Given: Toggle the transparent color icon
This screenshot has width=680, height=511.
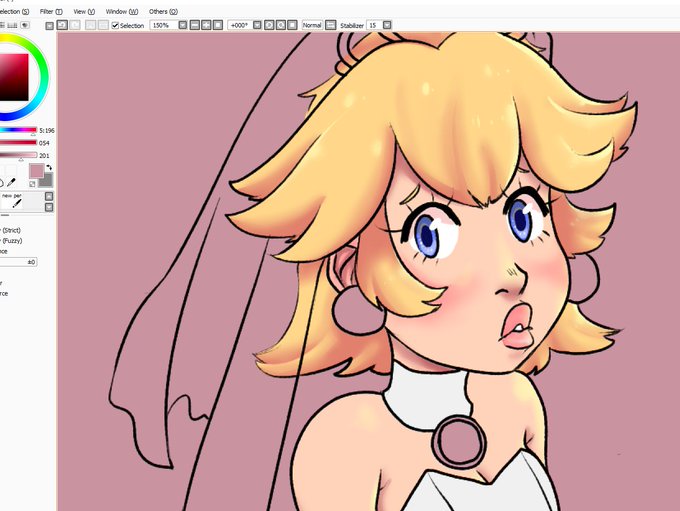Looking at the screenshot, I should click(33, 184).
